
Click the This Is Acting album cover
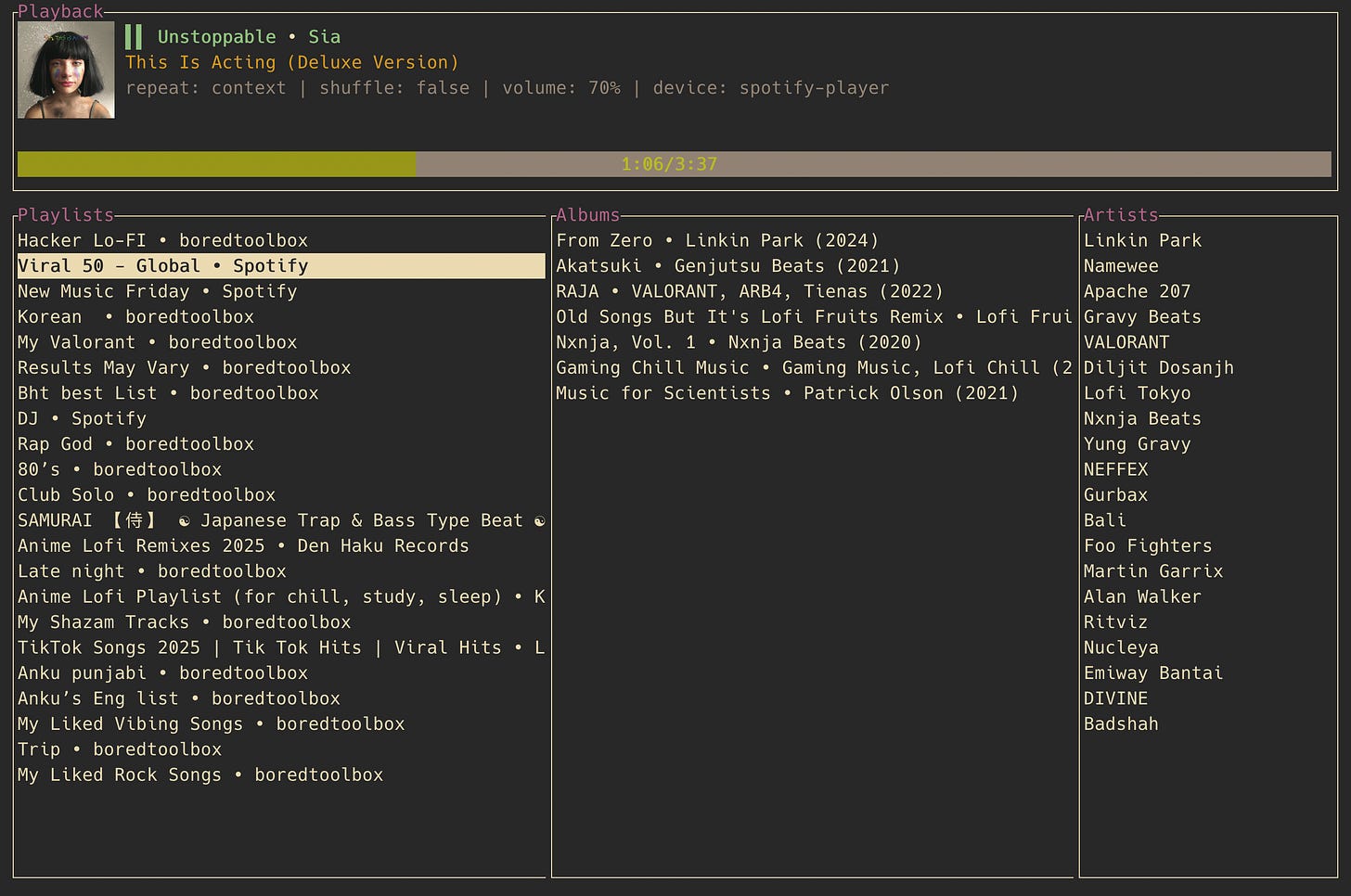[66, 70]
